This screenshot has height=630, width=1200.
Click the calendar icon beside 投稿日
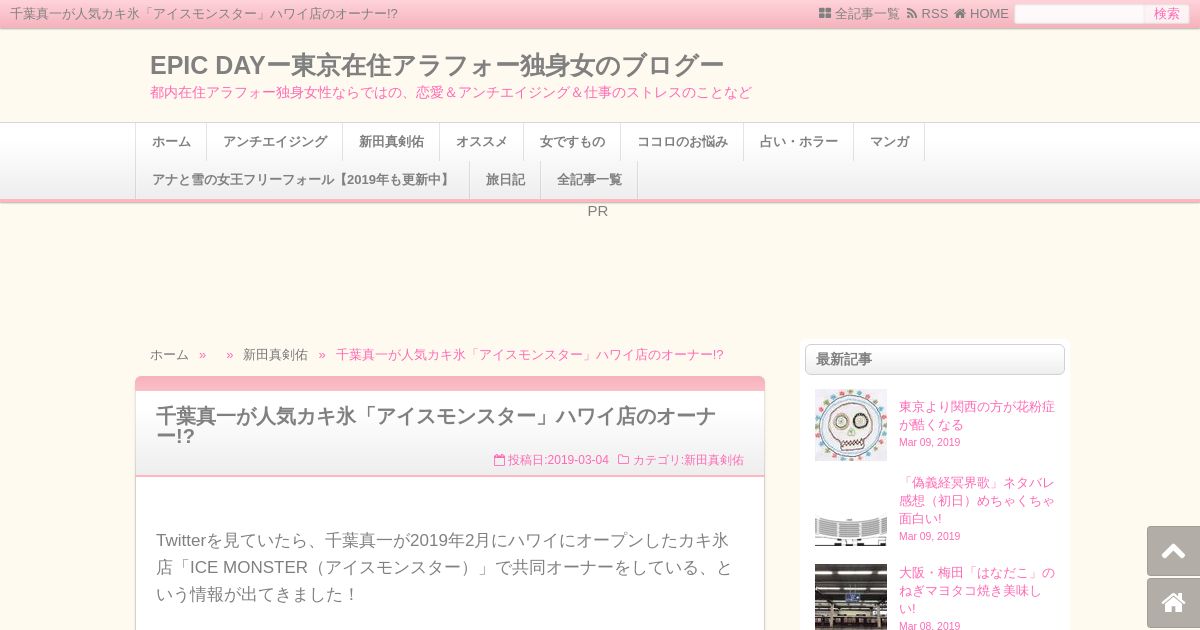(499, 460)
